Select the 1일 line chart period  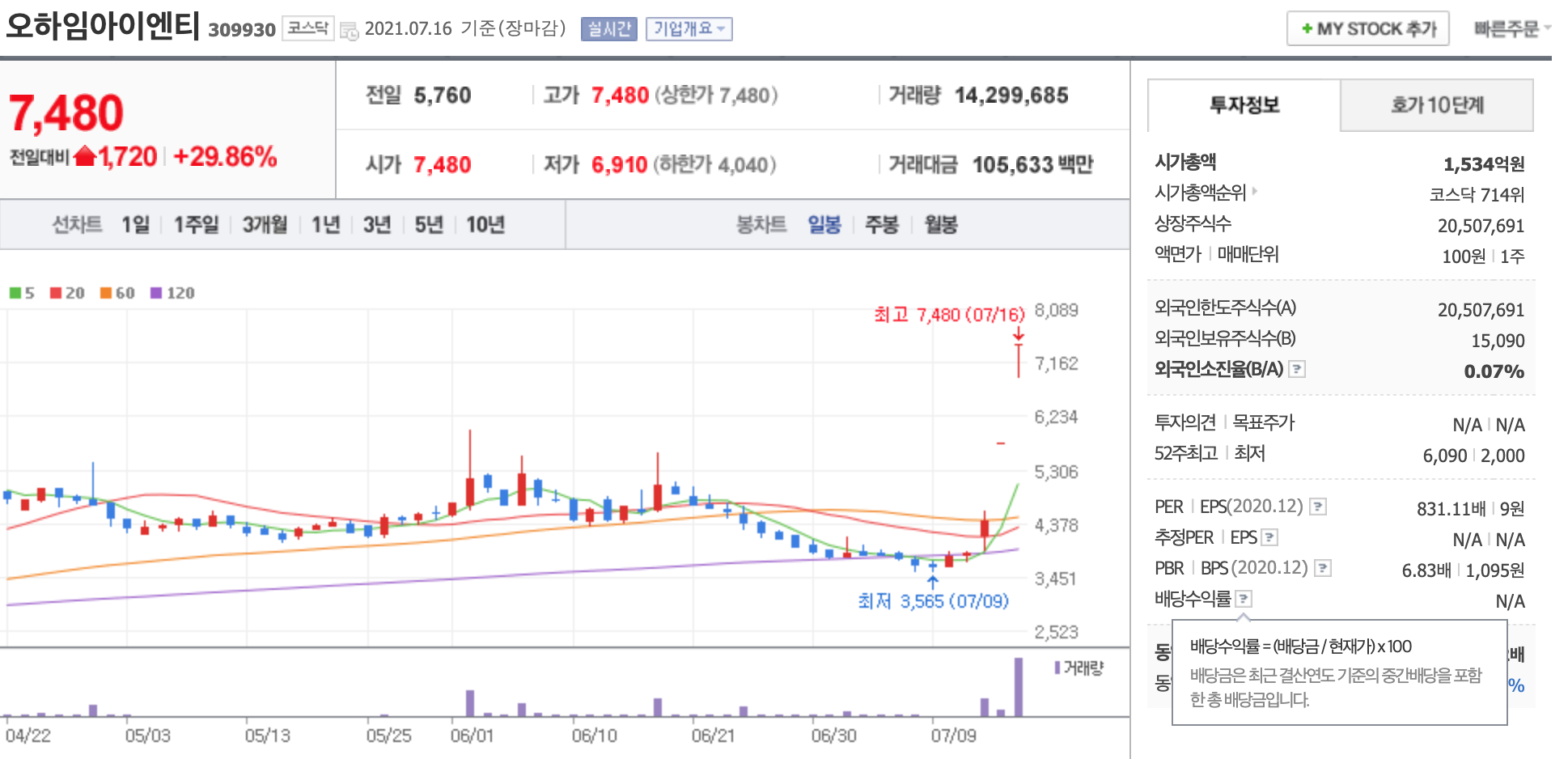coord(136,225)
